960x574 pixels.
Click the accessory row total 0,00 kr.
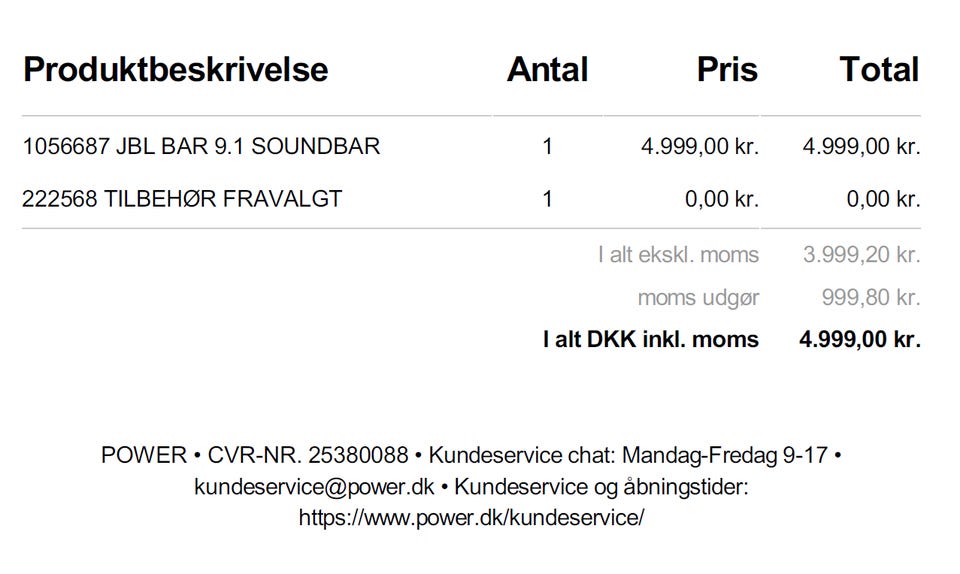pyautogui.click(x=883, y=199)
